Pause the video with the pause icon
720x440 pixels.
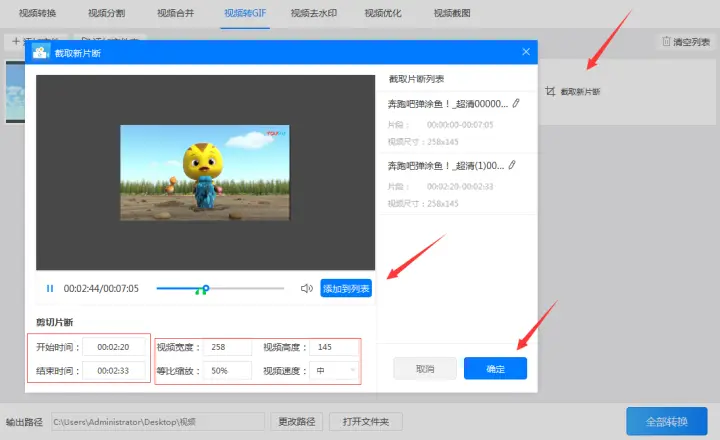point(50,288)
